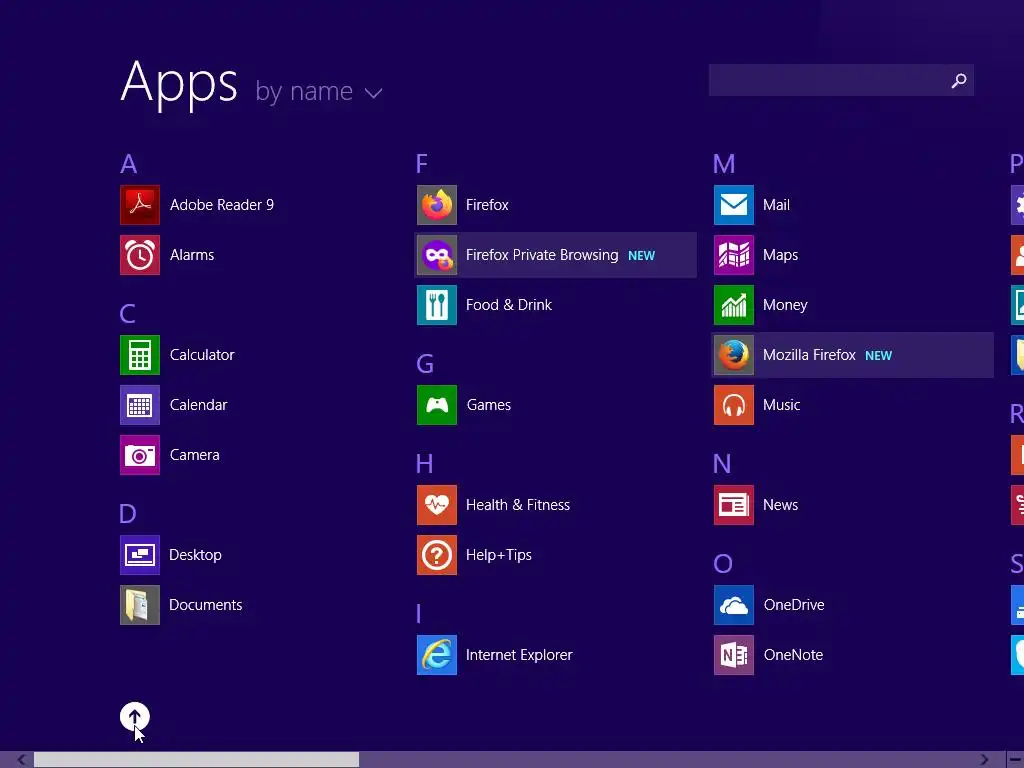The height and width of the screenshot is (768, 1024).
Task: Click the 'OneDrive' text label
Action: point(794,605)
